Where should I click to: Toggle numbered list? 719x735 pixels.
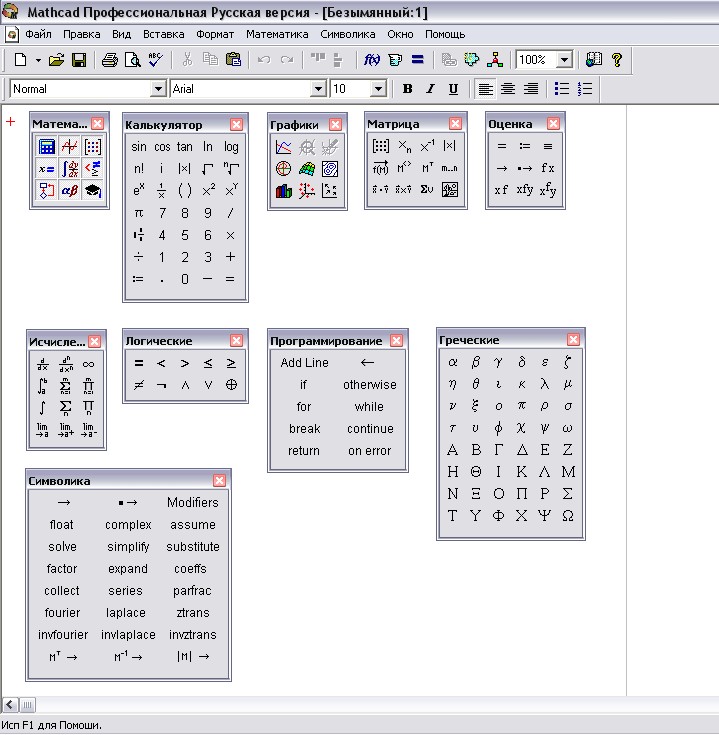pyautogui.click(x=585, y=89)
